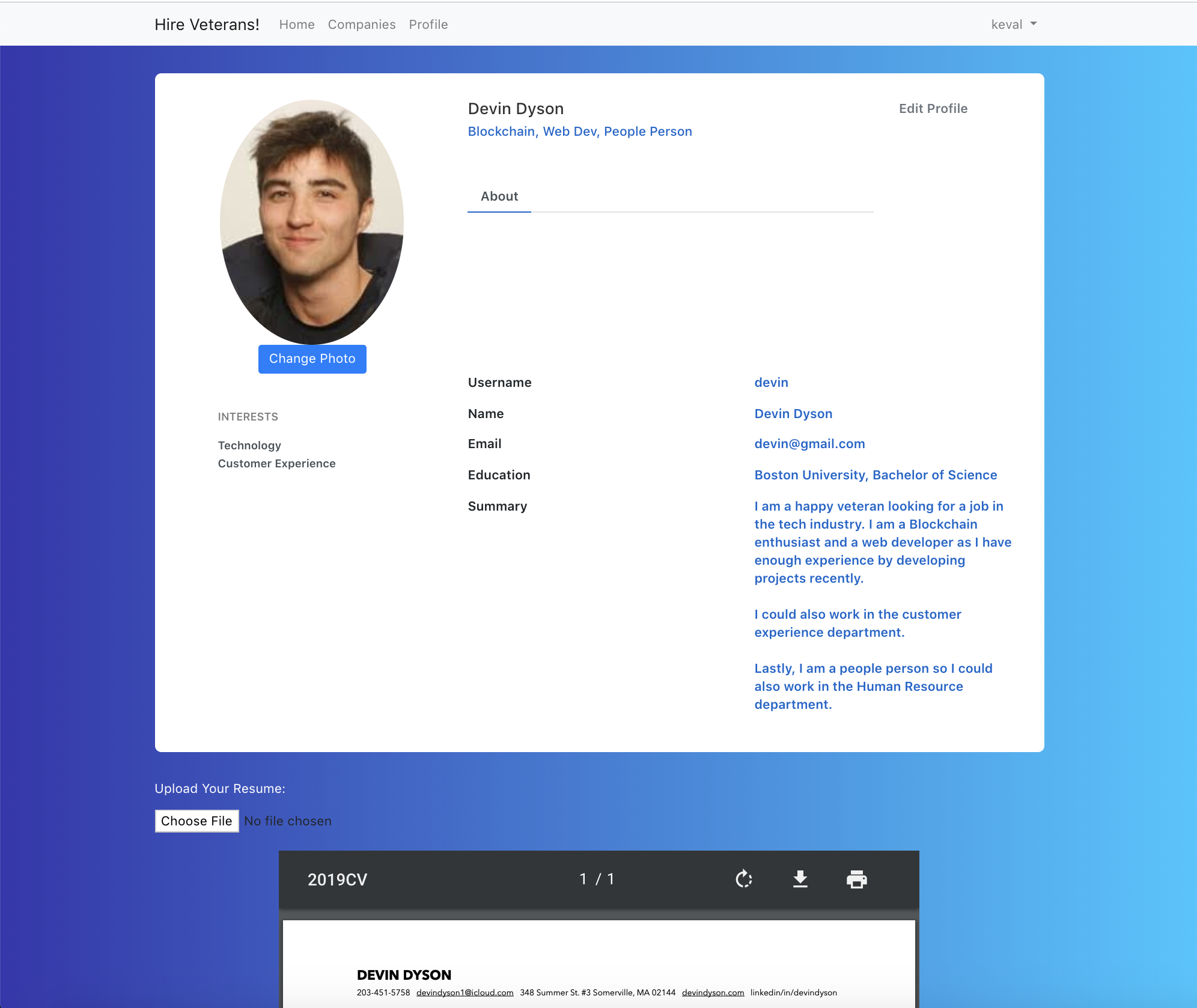The height and width of the screenshot is (1008, 1197).
Task: Print the resume PDF
Action: [856, 879]
